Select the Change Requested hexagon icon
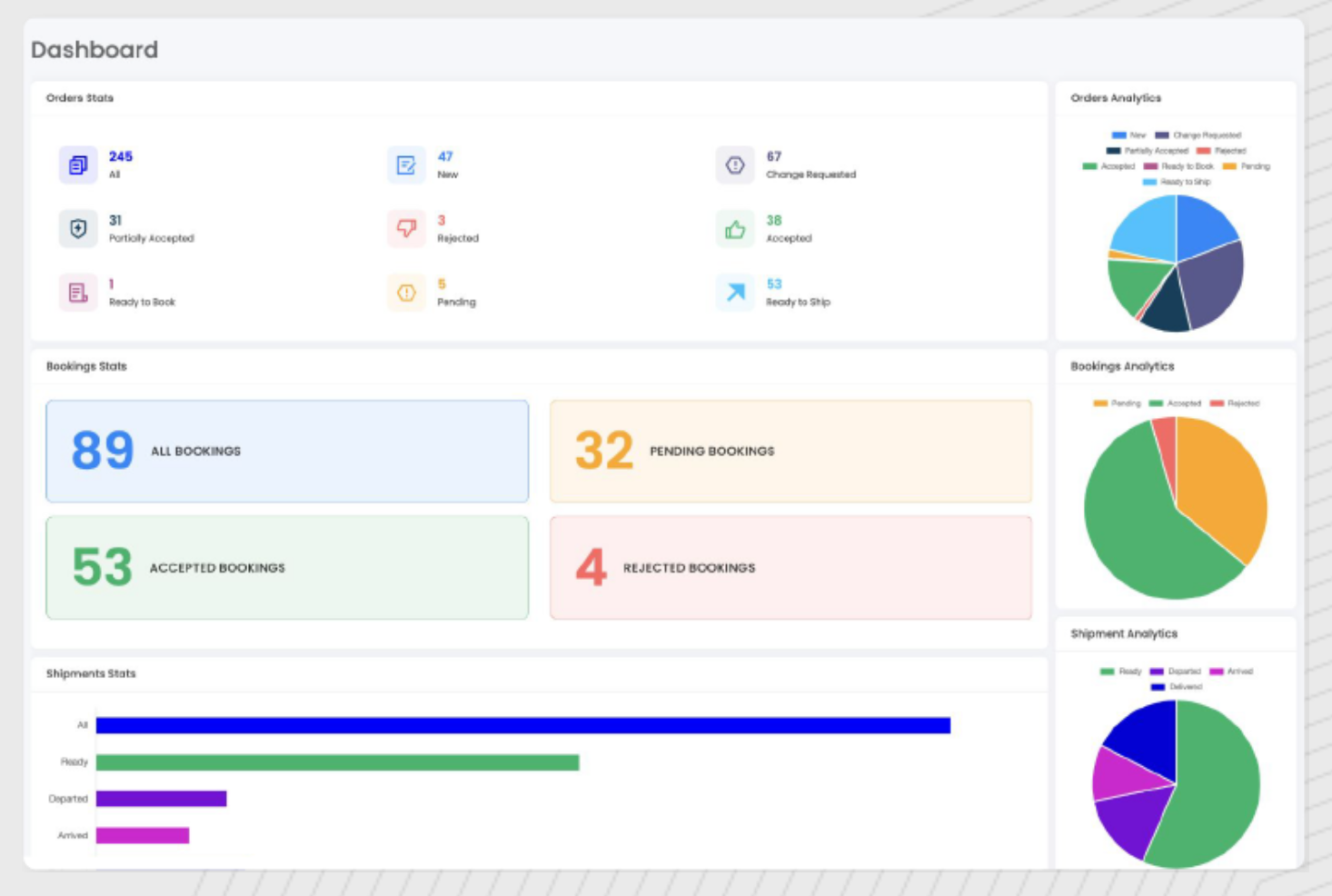 [x=735, y=165]
